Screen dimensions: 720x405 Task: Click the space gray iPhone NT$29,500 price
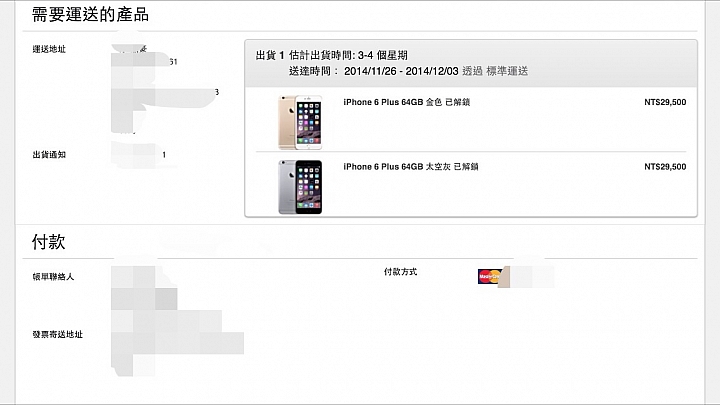[665, 167]
